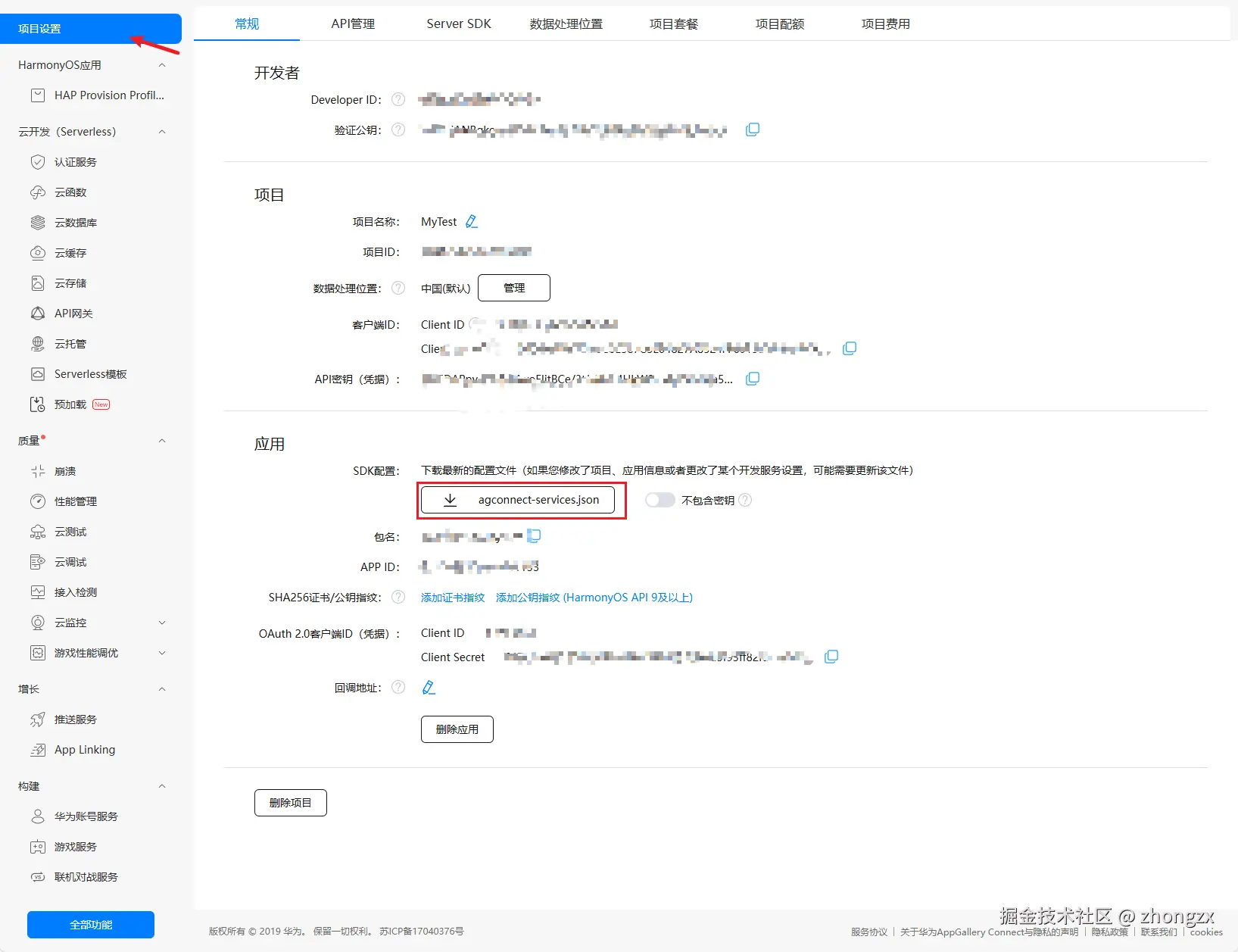Screen dimensions: 1238x952
Task: Click the 云函数 cloud function icon
Action: pos(38,192)
